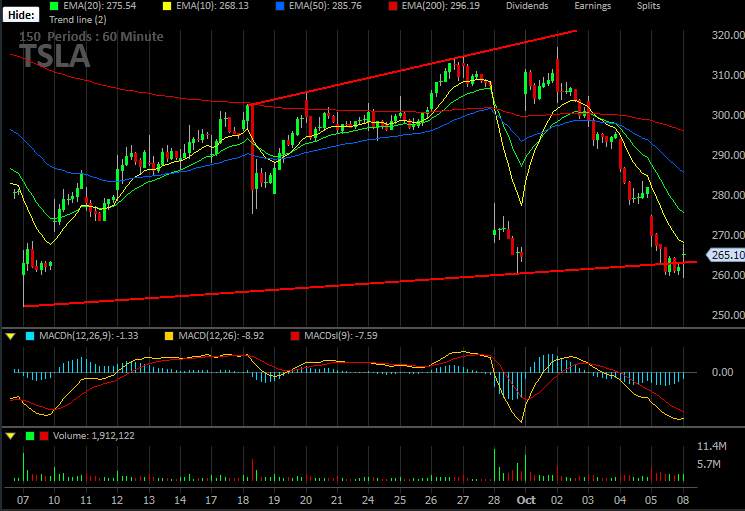Click the red Volume color swatch
745x511 pixels.
(x=44, y=436)
